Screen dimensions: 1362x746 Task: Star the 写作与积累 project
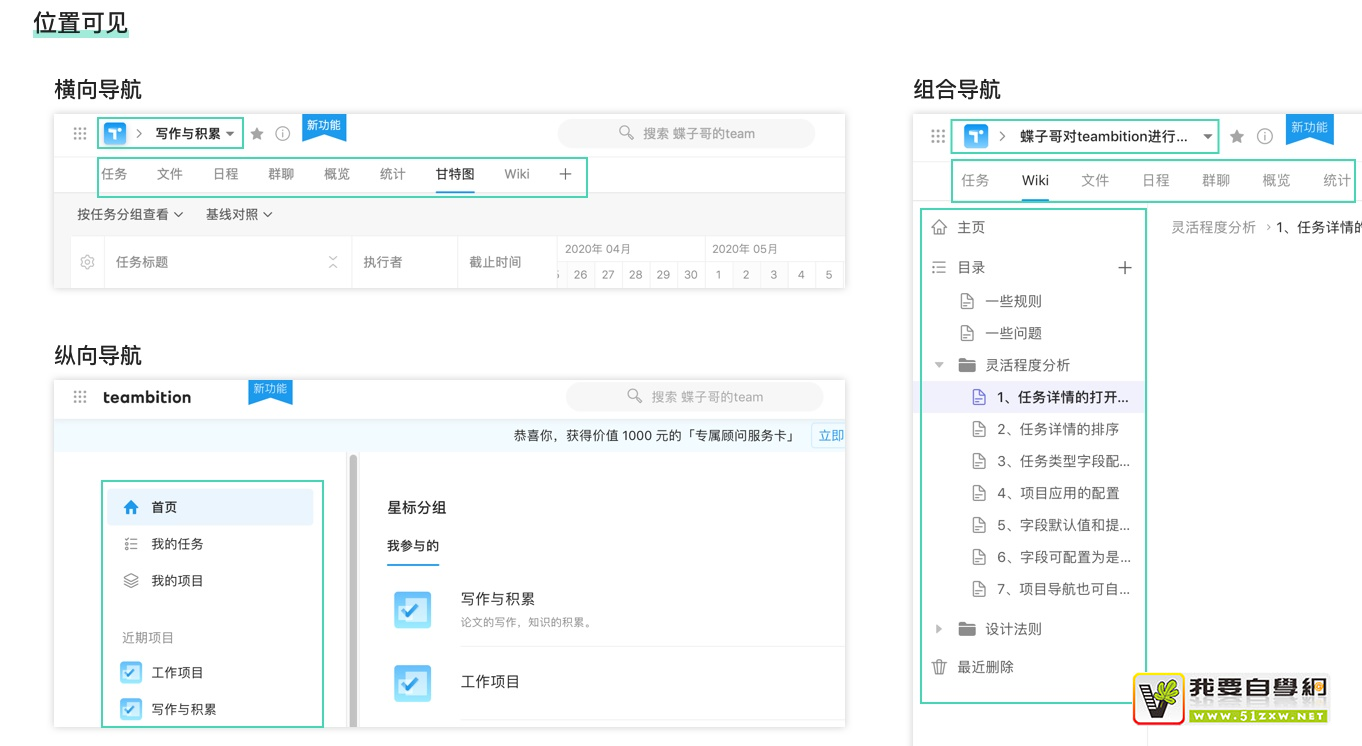[257, 133]
